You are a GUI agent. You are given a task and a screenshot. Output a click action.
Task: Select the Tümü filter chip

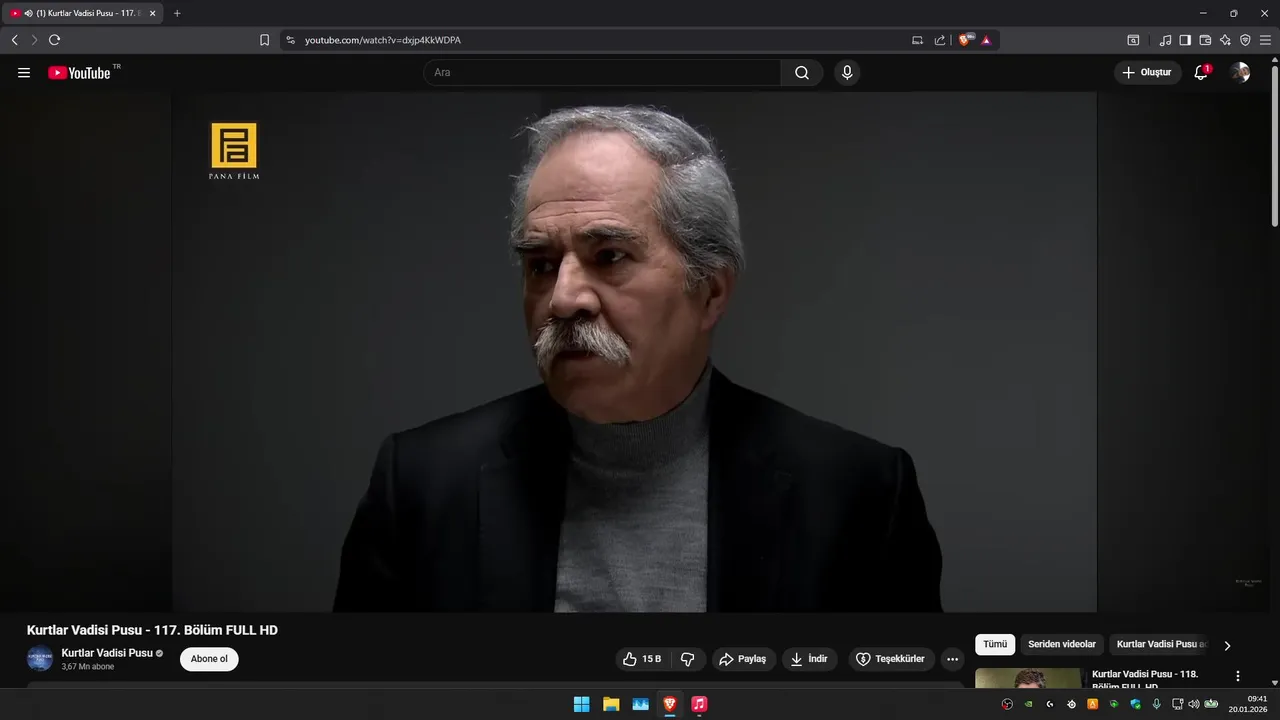995,645
